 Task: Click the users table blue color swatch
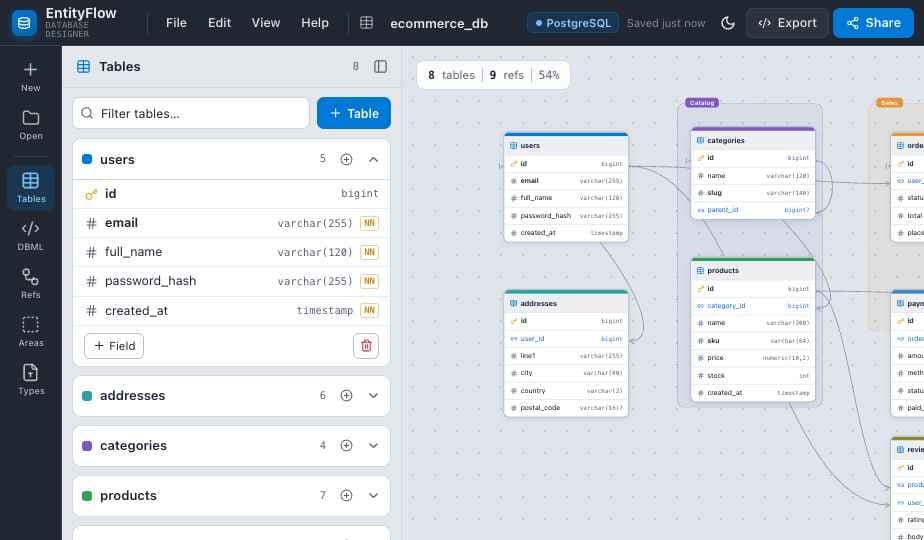click(x=87, y=159)
